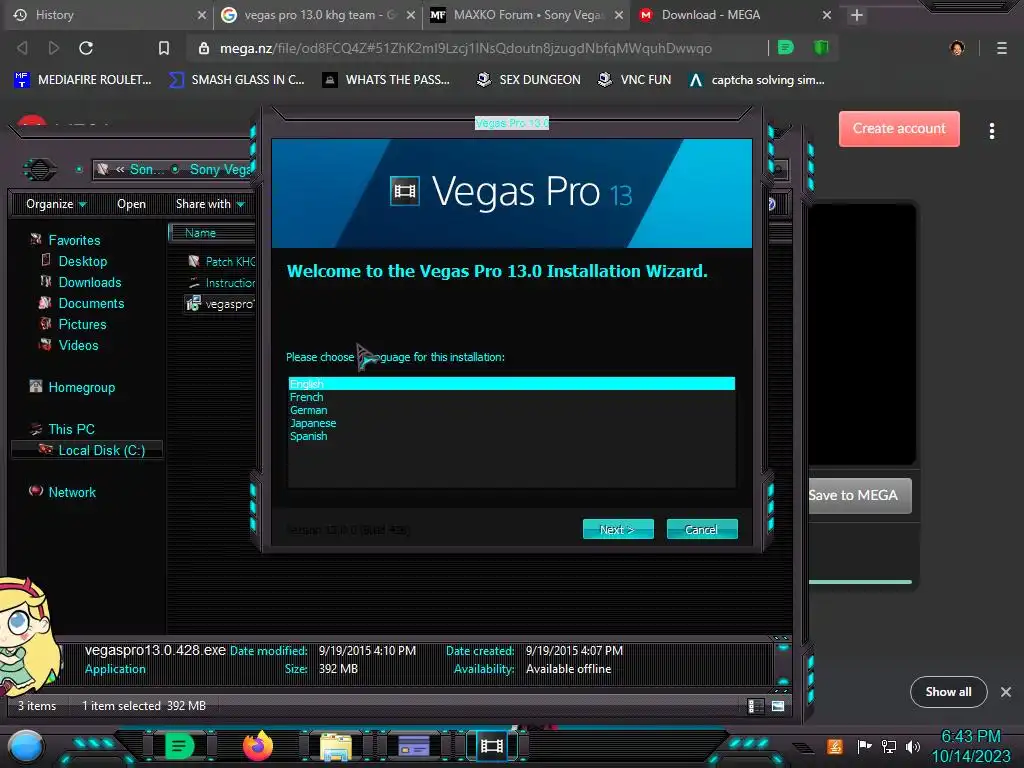The width and height of the screenshot is (1024, 768).
Task: Bookmark this page using the bookmark icon
Action: [x=164, y=48]
